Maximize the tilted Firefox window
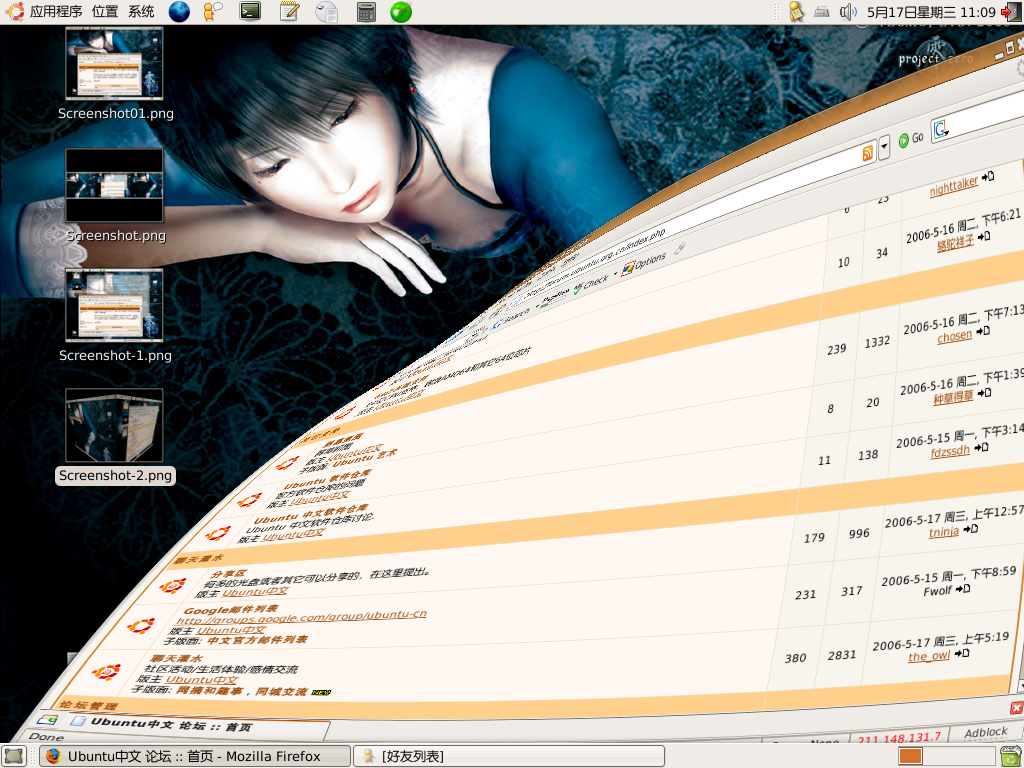 [x=1010, y=48]
